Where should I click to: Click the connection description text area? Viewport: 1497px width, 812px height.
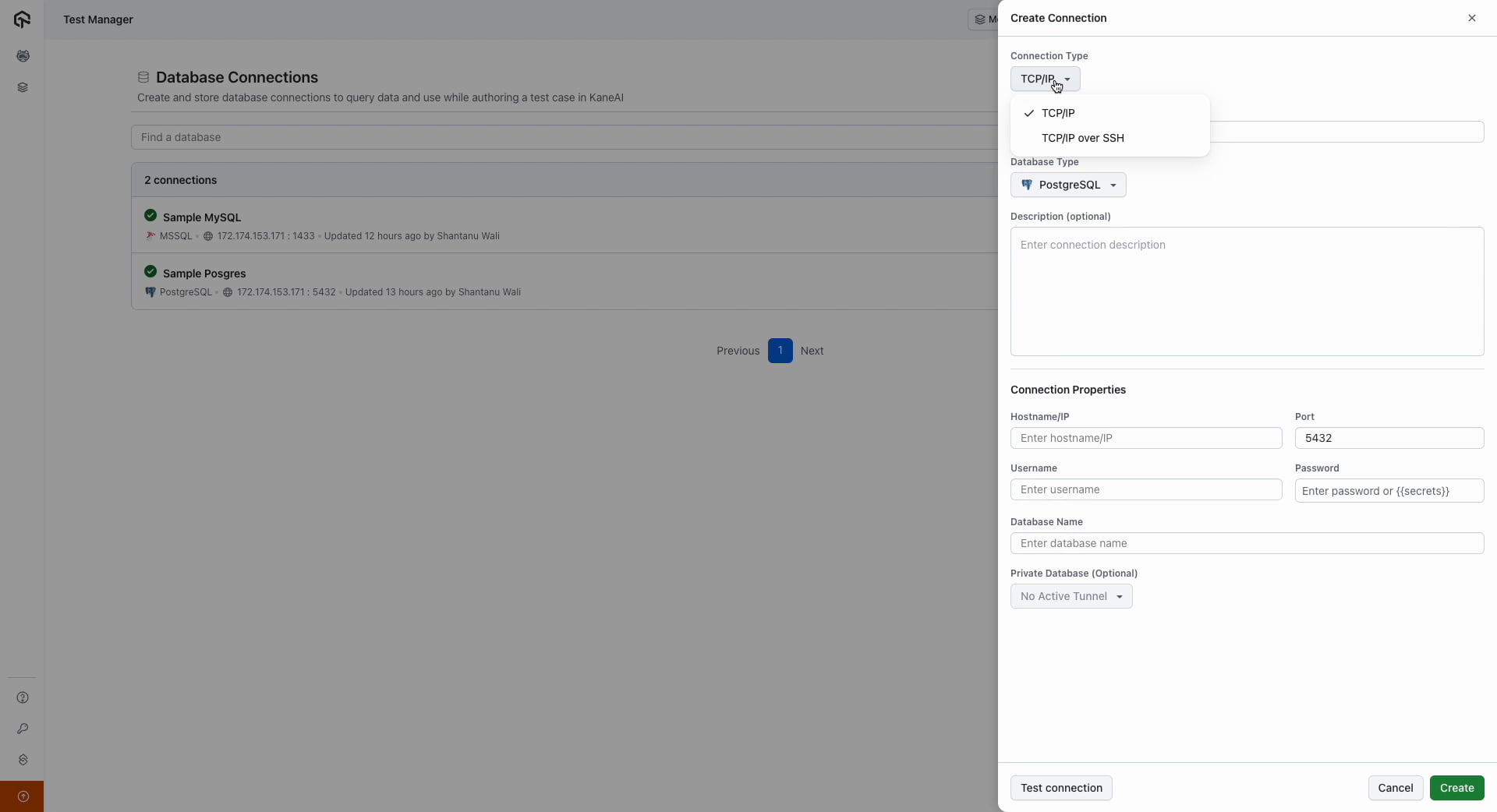pos(1247,291)
